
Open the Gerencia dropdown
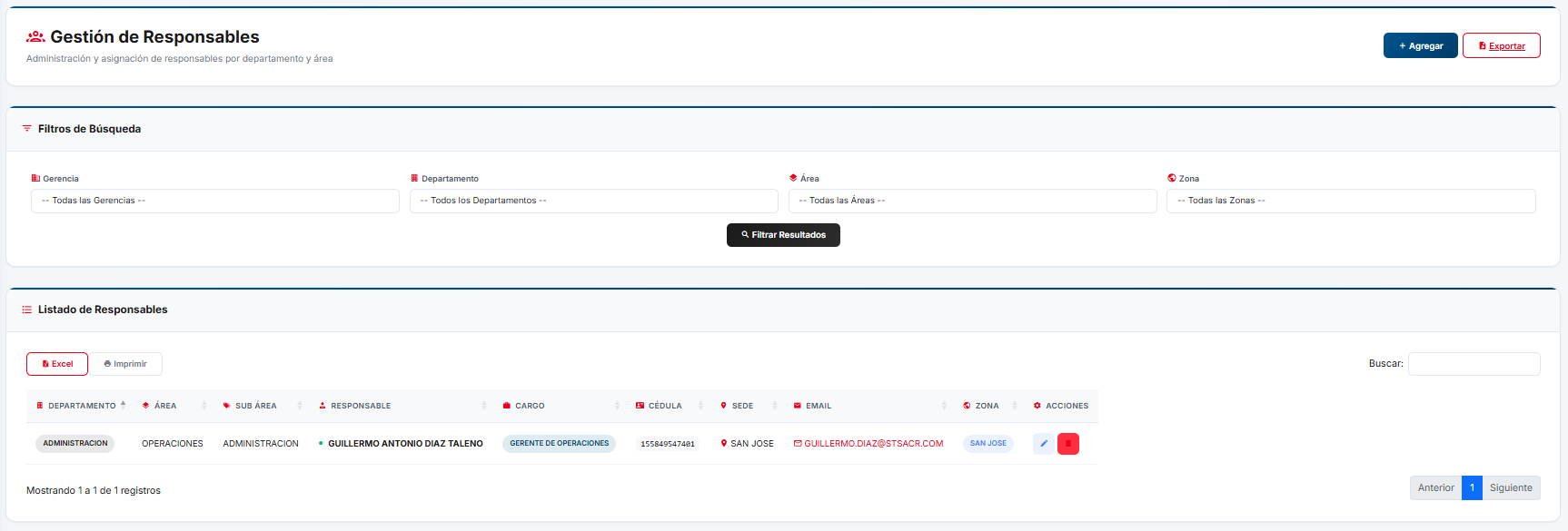tap(215, 201)
